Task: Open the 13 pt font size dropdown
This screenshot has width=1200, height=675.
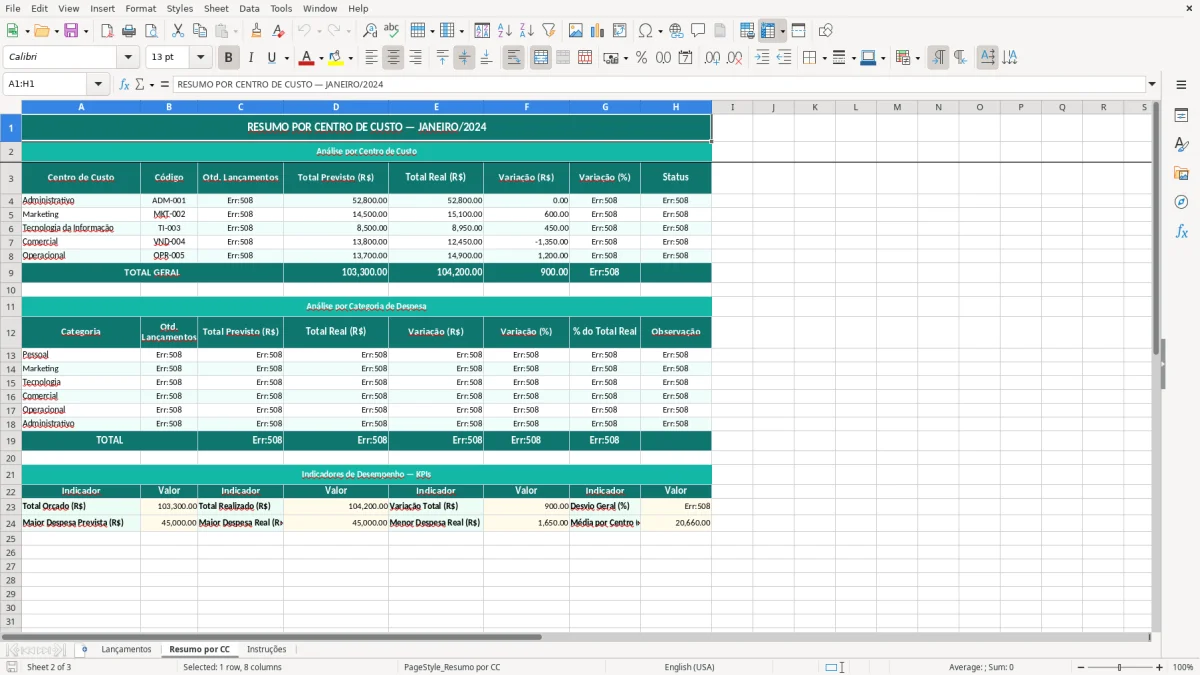Action: tap(201, 58)
